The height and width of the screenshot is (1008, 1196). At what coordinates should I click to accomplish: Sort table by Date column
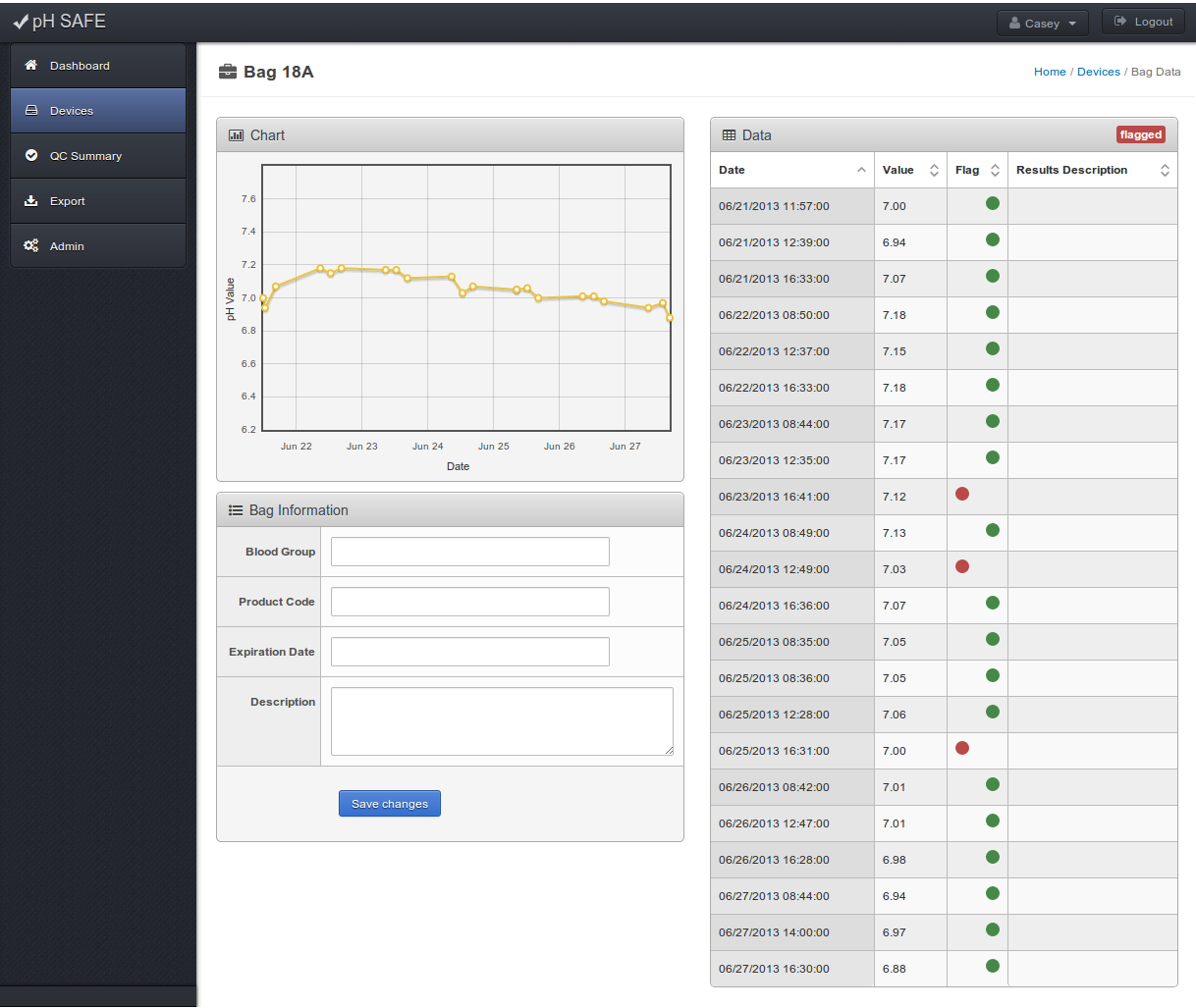click(792, 170)
